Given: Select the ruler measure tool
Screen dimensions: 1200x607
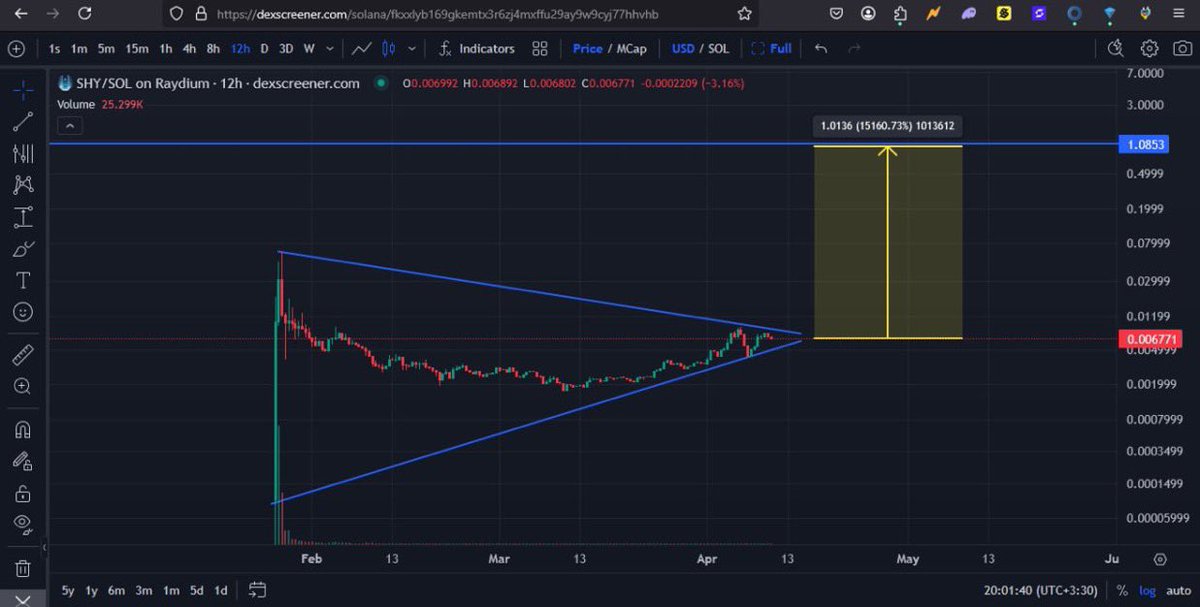Looking at the screenshot, I should click(23, 354).
